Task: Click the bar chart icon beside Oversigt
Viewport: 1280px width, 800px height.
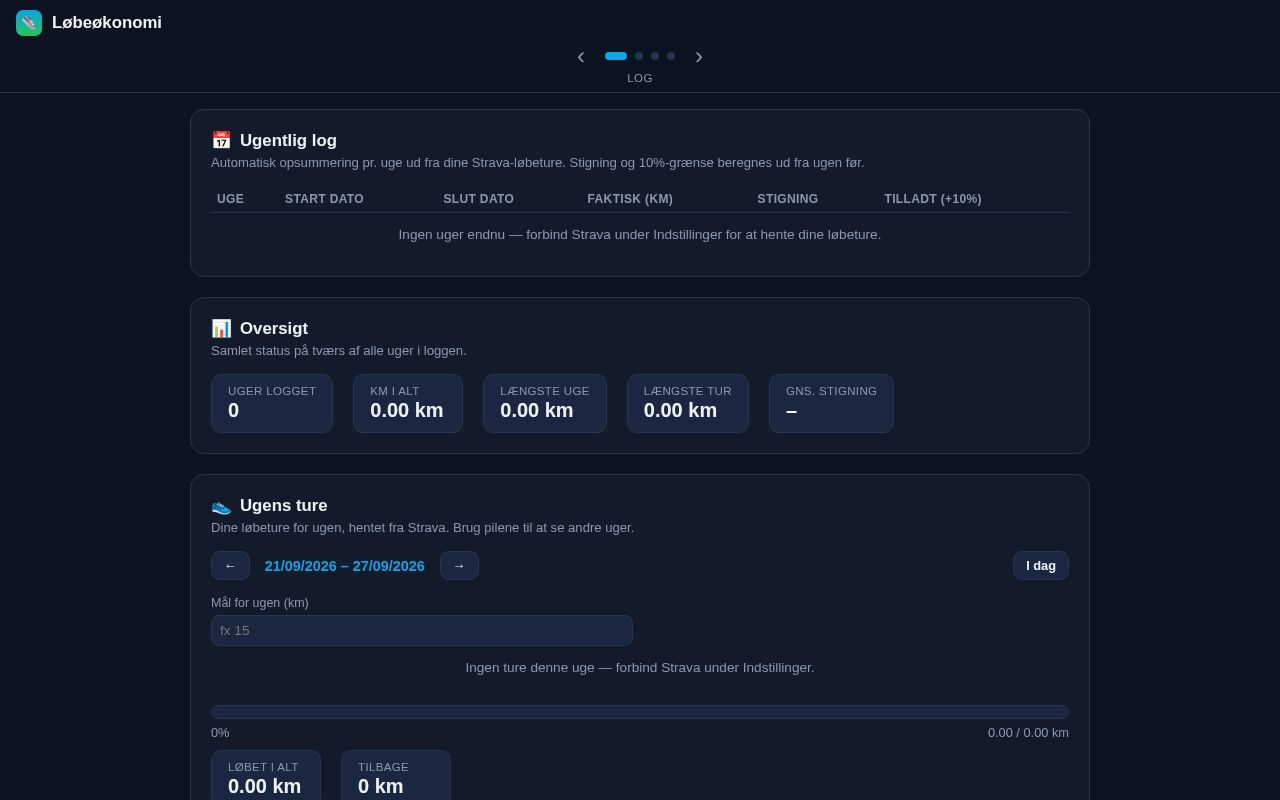Action: [221, 329]
